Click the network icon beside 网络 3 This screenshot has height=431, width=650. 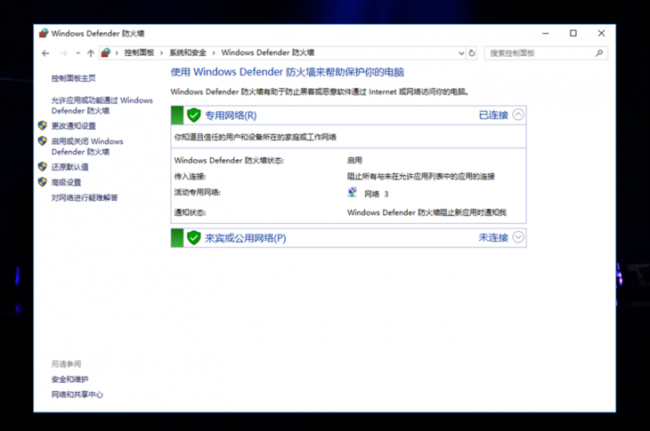(352, 192)
